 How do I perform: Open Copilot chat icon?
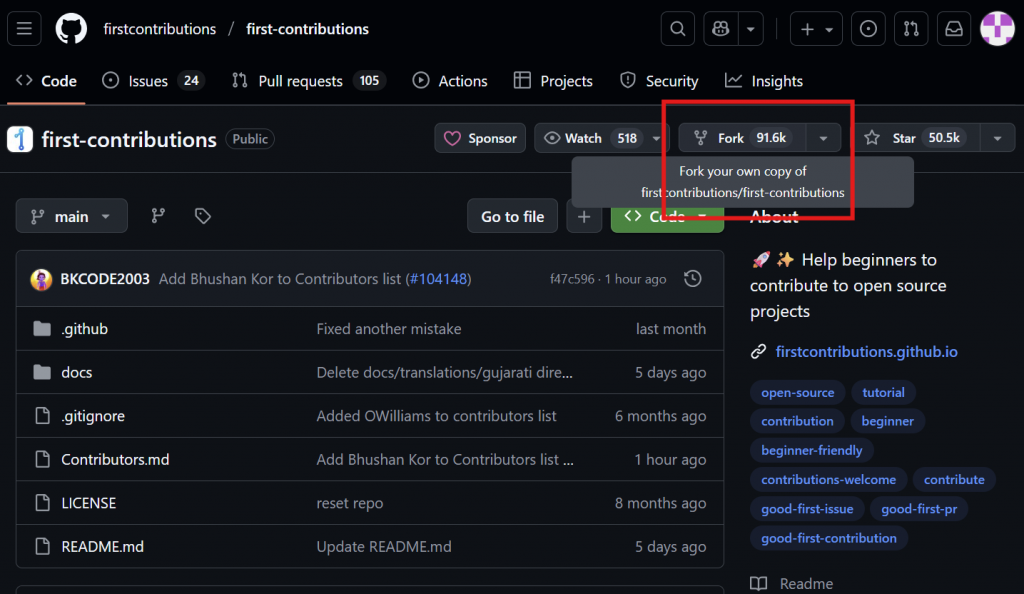pyautogui.click(x=721, y=29)
